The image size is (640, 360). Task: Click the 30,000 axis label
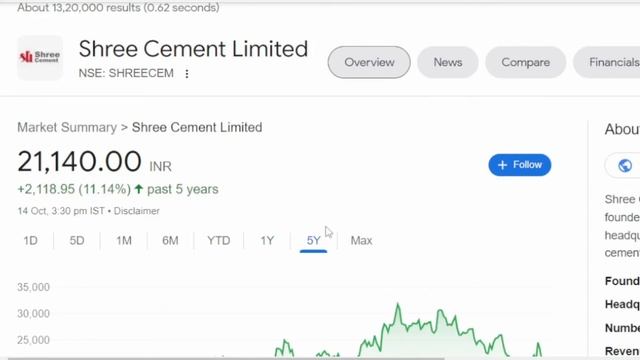(x=33, y=313)
